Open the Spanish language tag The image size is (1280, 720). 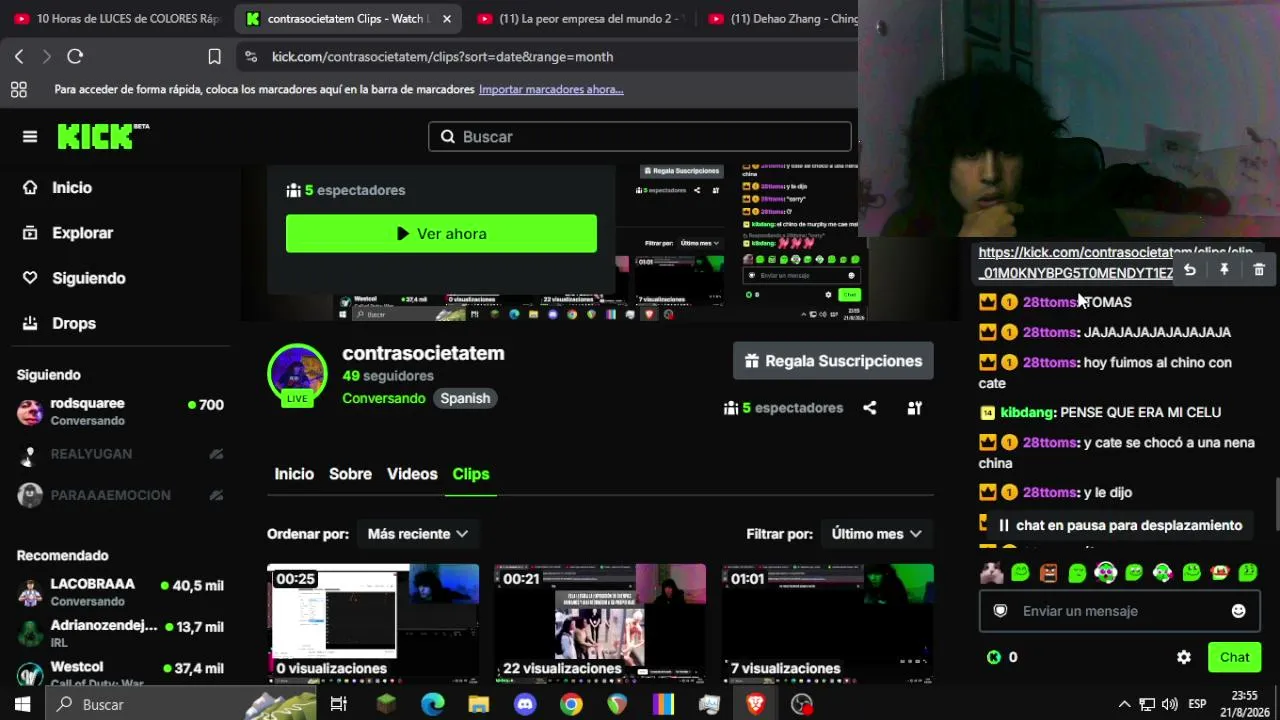465,398
